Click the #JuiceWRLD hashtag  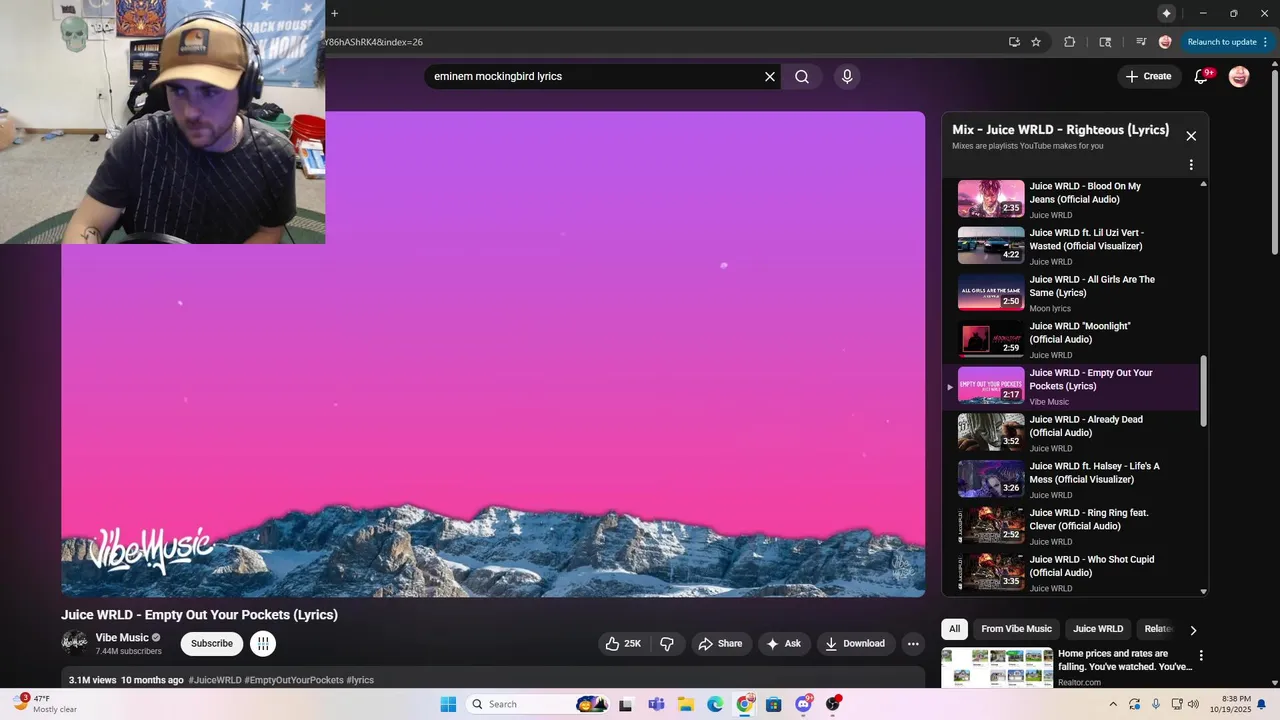[215, 680]
